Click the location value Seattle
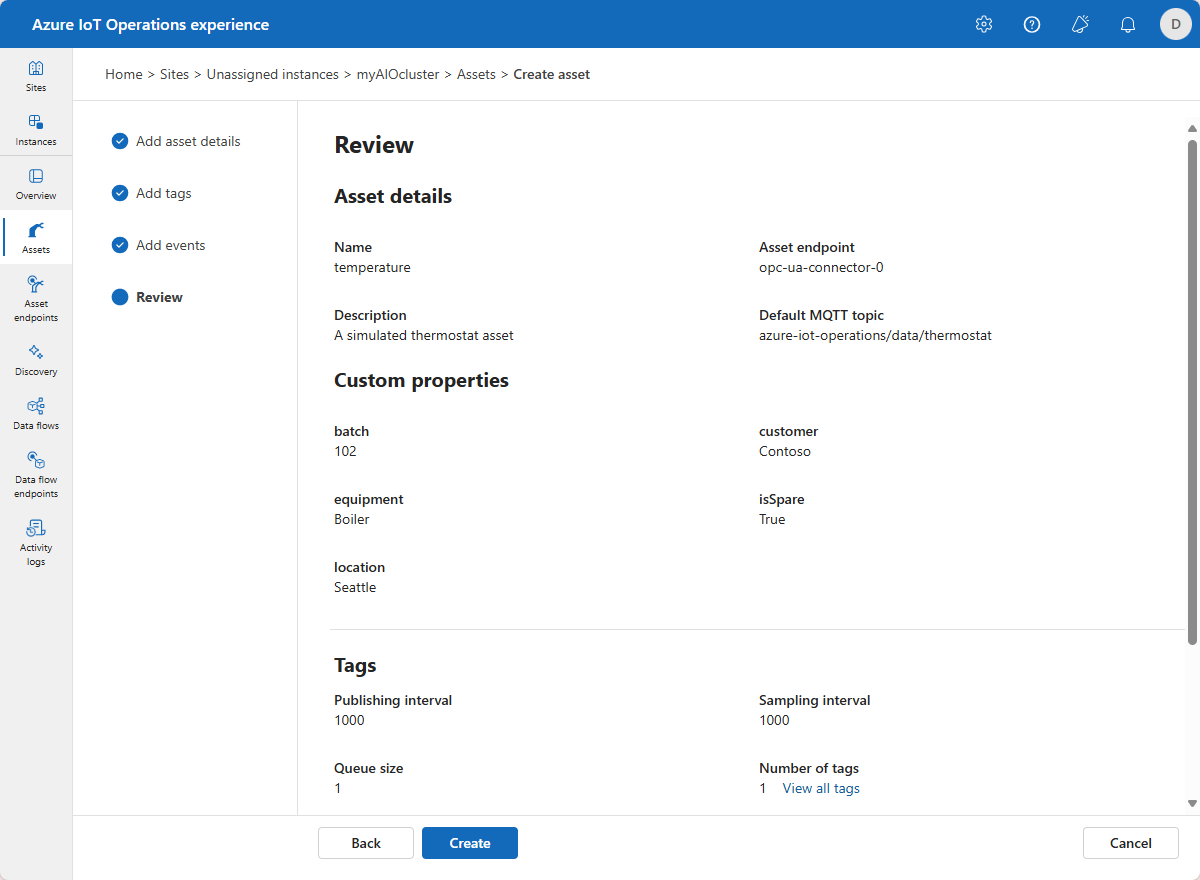The height and width of the screenshot is (880, 1200). pyautogui.click(x=355, y=587)
